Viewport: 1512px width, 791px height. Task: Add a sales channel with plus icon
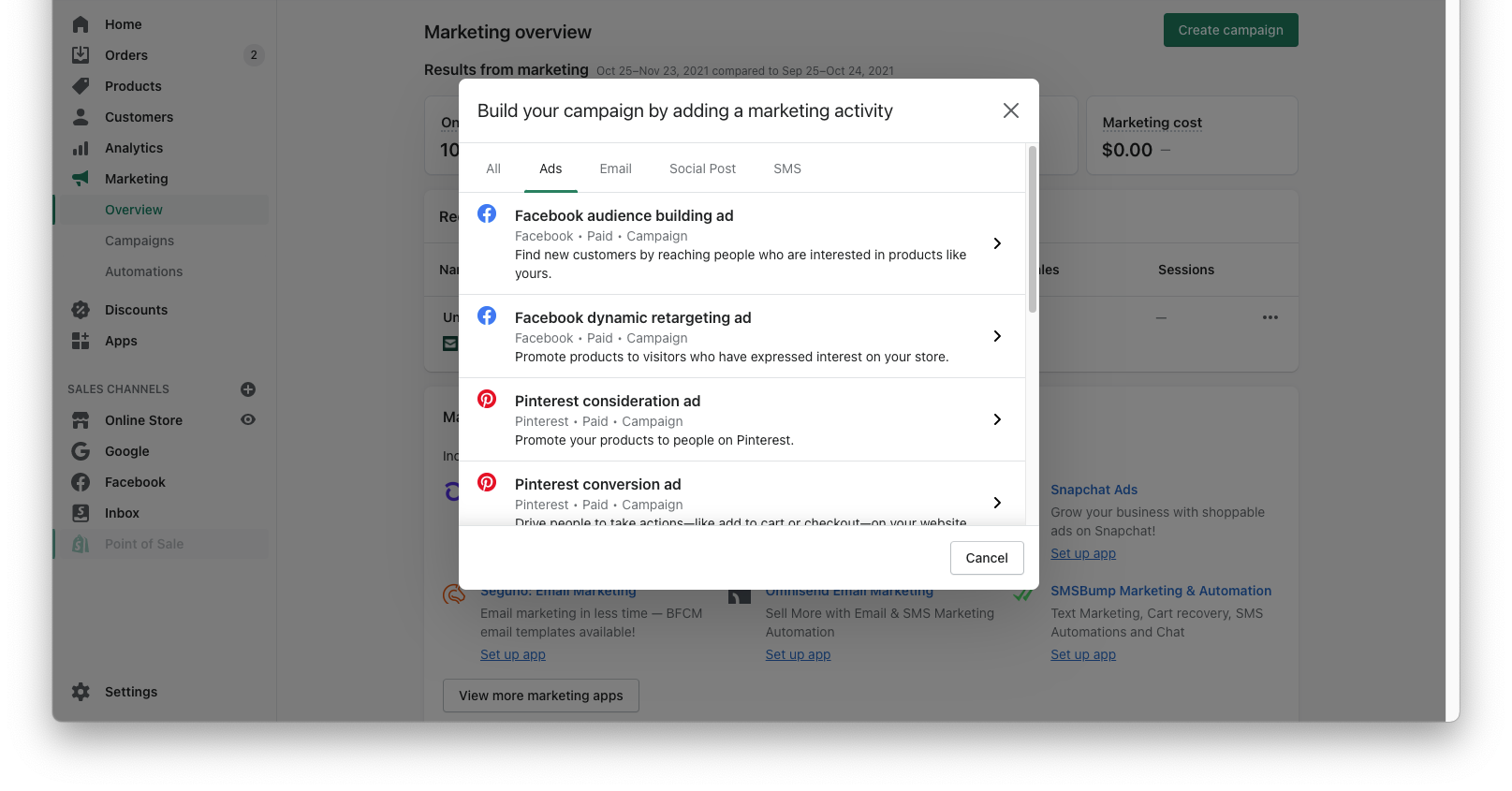[248, 389]
